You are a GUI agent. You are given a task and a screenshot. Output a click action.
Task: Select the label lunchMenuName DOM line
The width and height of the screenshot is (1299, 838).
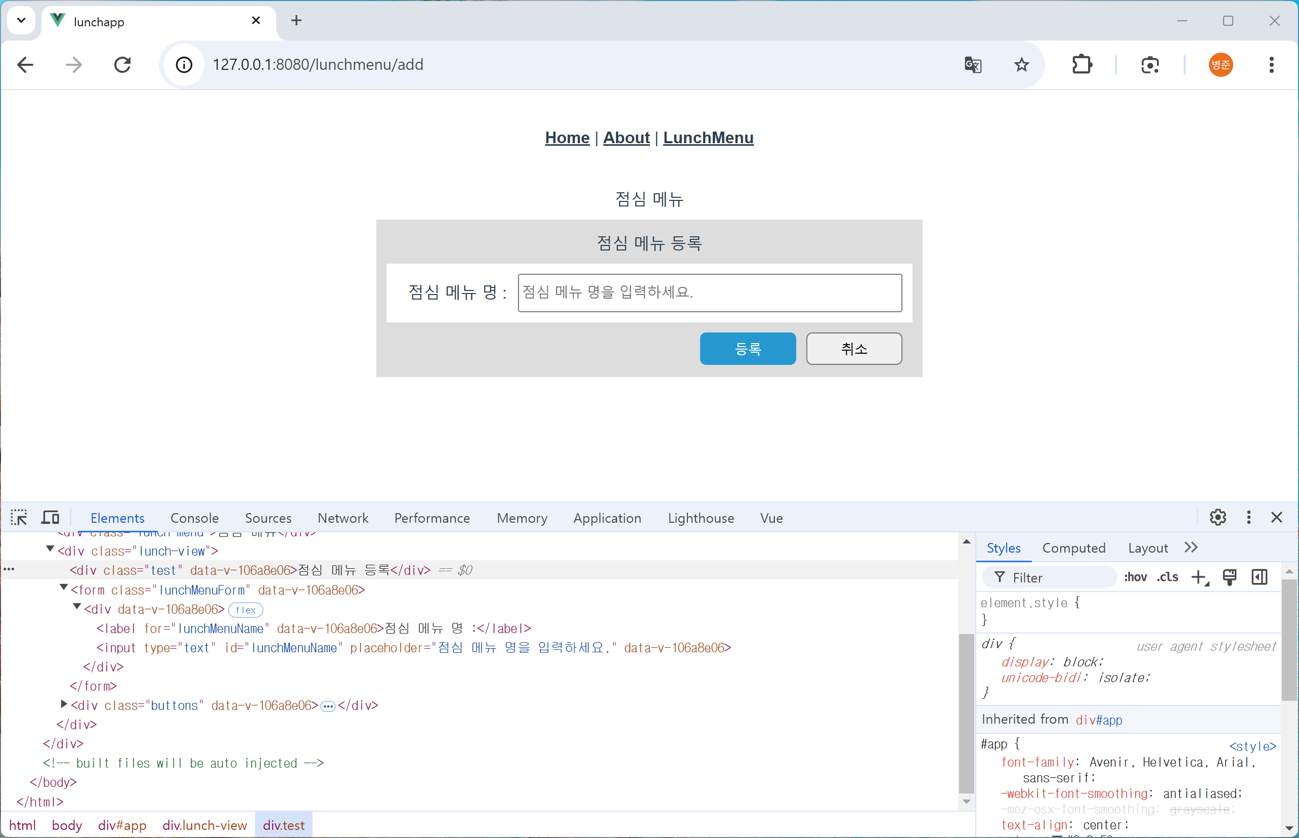coord(314,629)
